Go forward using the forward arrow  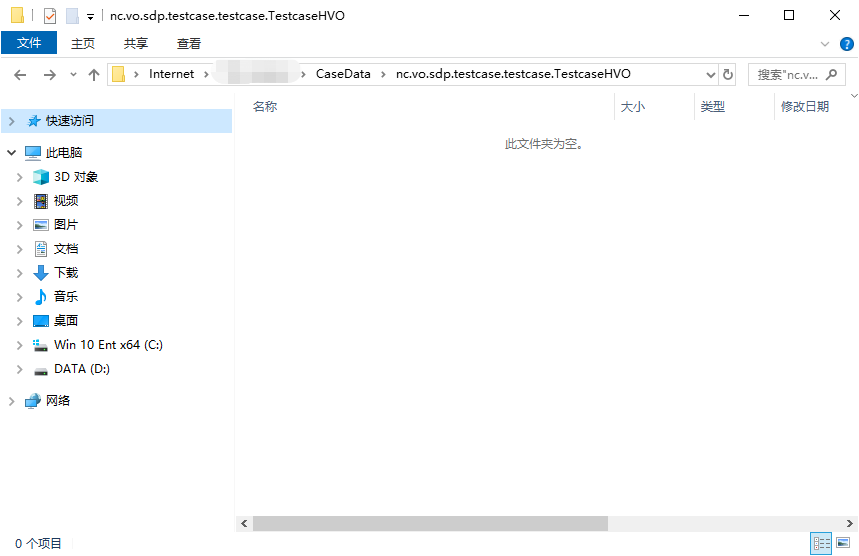pos(50,74)
